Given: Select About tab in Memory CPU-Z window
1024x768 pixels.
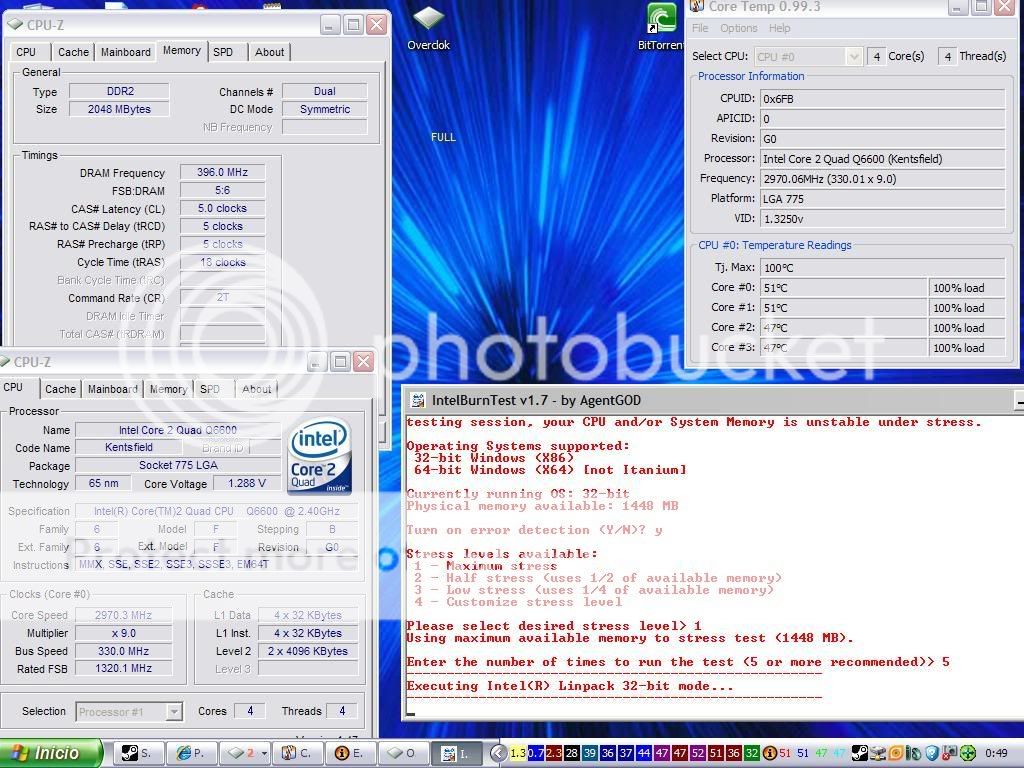Looking at the screenshot, I should pyautogui.click(x=269, y=52).
